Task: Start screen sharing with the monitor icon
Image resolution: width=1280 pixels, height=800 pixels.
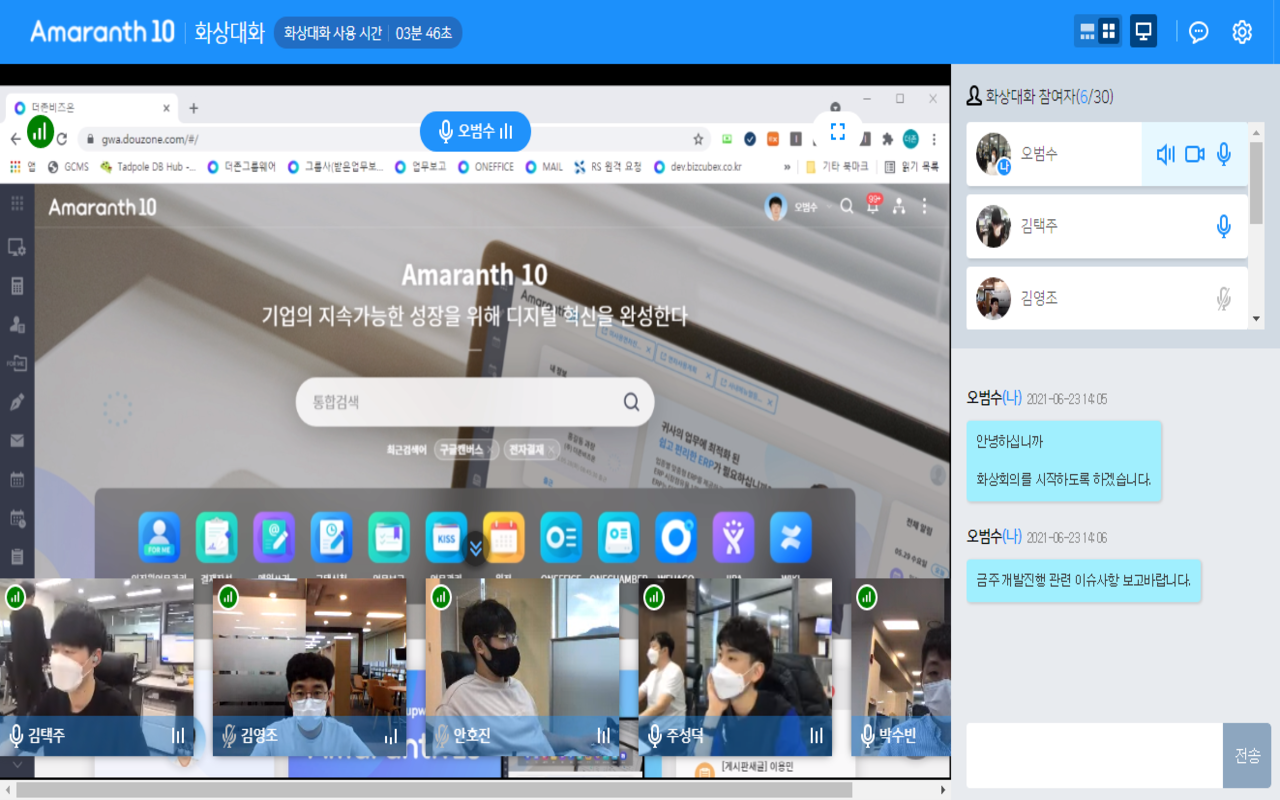Action: click(x=1143, y=31)
